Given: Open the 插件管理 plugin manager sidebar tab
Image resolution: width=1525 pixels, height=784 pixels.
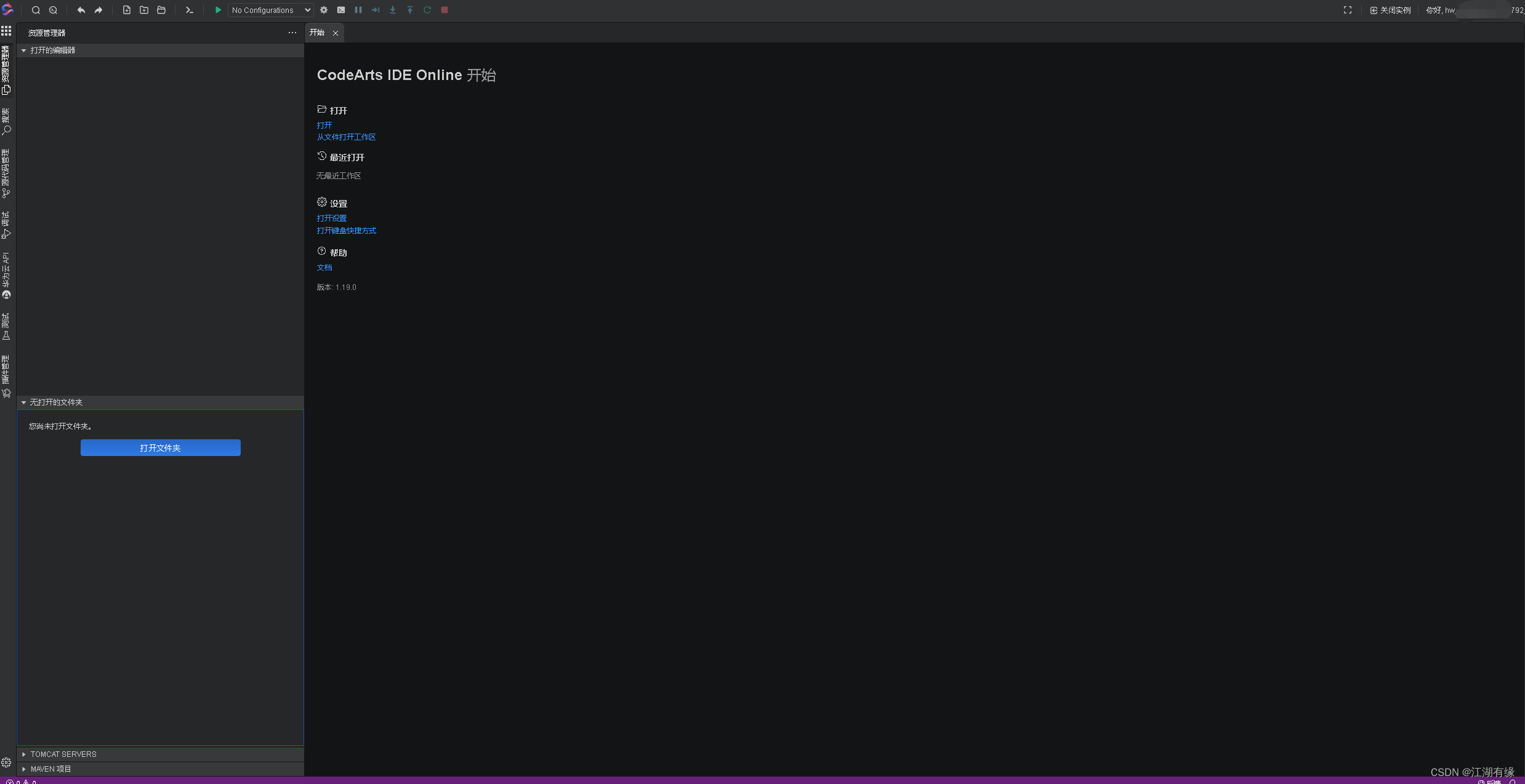Looking at the screenshot, I should pos(6,377).
